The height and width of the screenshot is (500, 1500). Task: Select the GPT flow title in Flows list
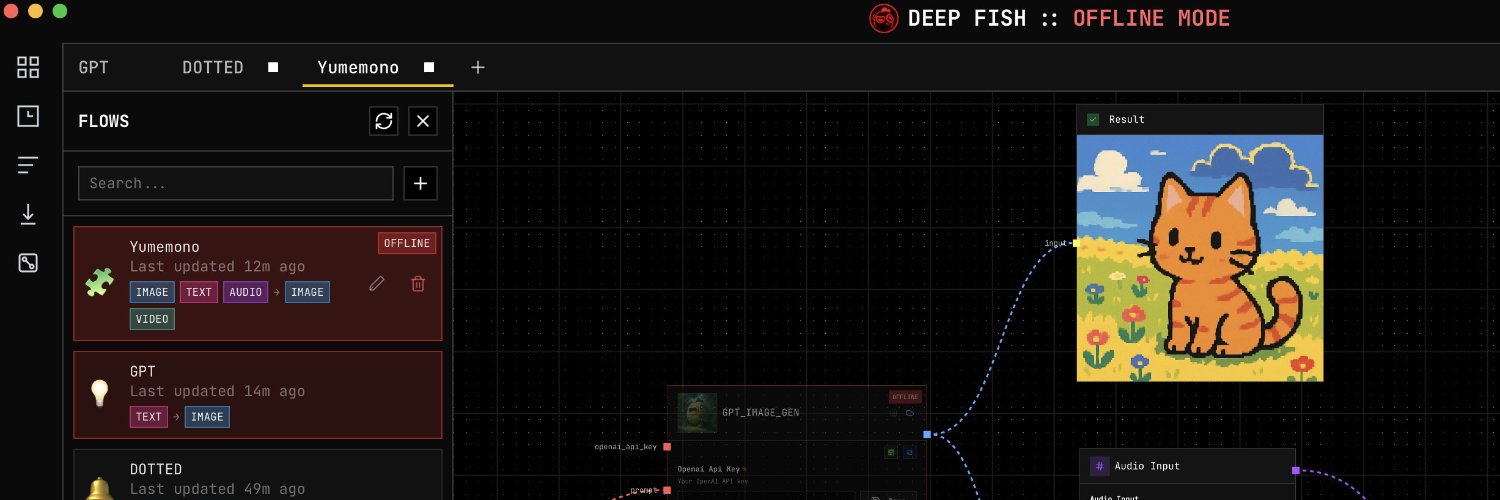142,371
